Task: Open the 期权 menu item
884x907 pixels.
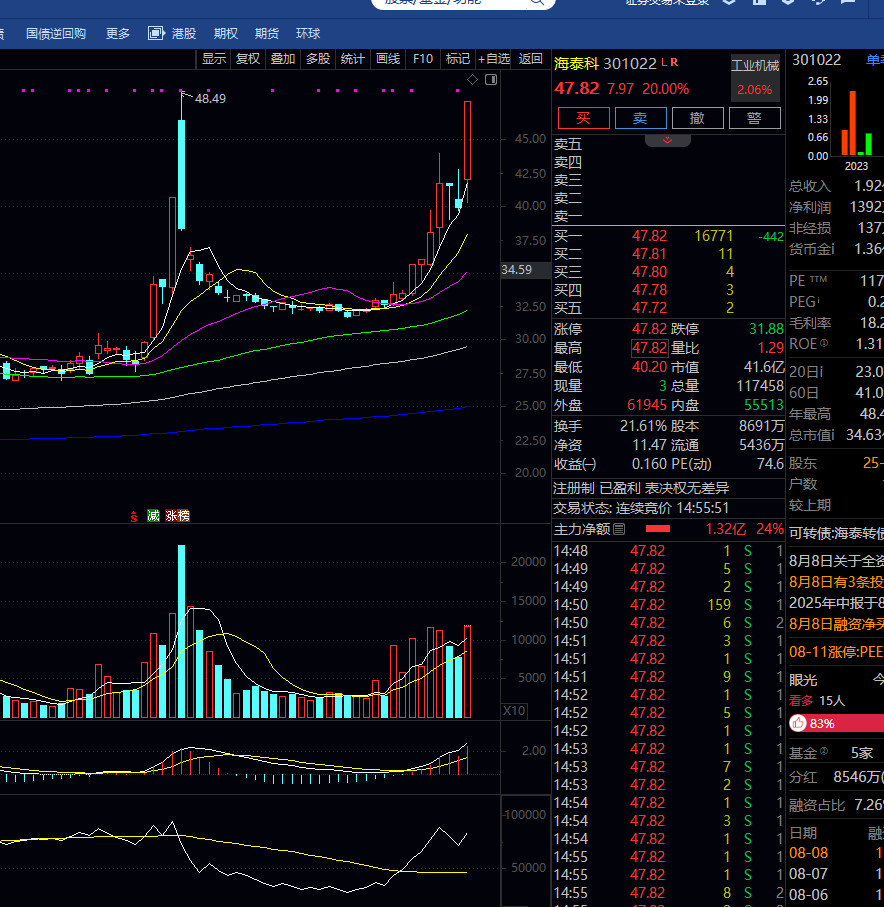Action: 226,34
